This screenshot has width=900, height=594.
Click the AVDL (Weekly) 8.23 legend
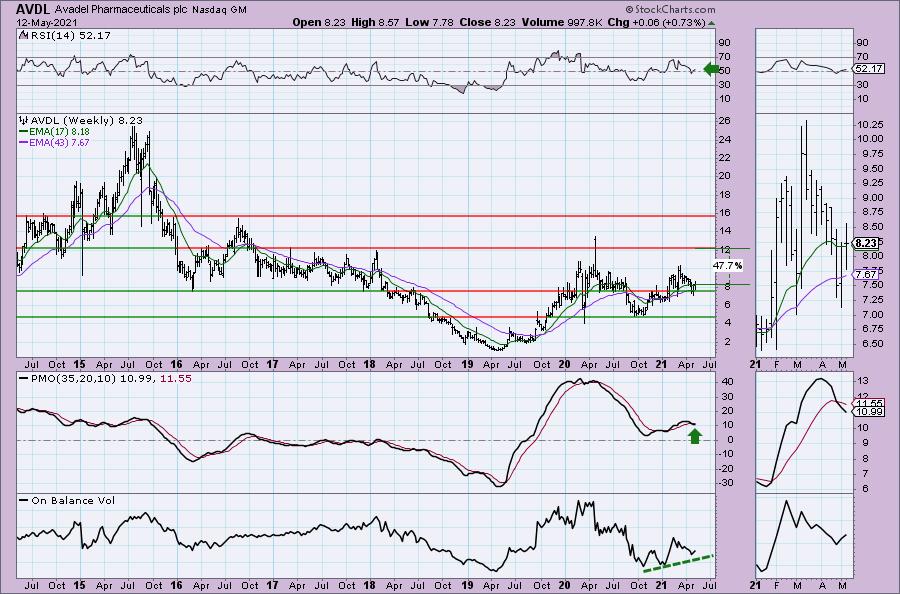coord(86,121)
